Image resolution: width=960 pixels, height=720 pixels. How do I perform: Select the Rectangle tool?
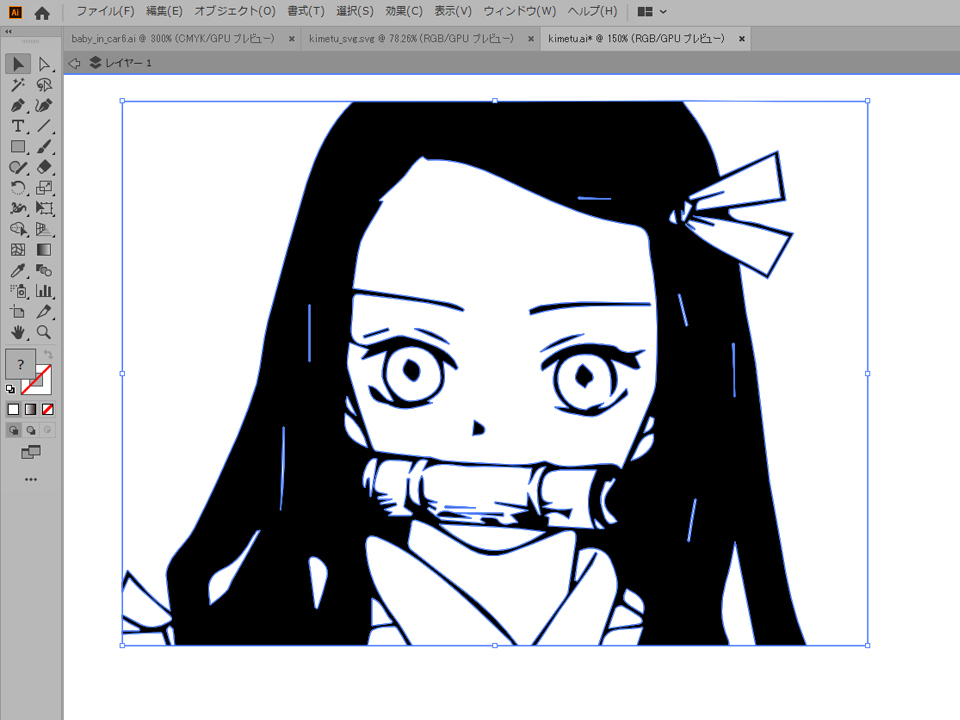(18, 147)
